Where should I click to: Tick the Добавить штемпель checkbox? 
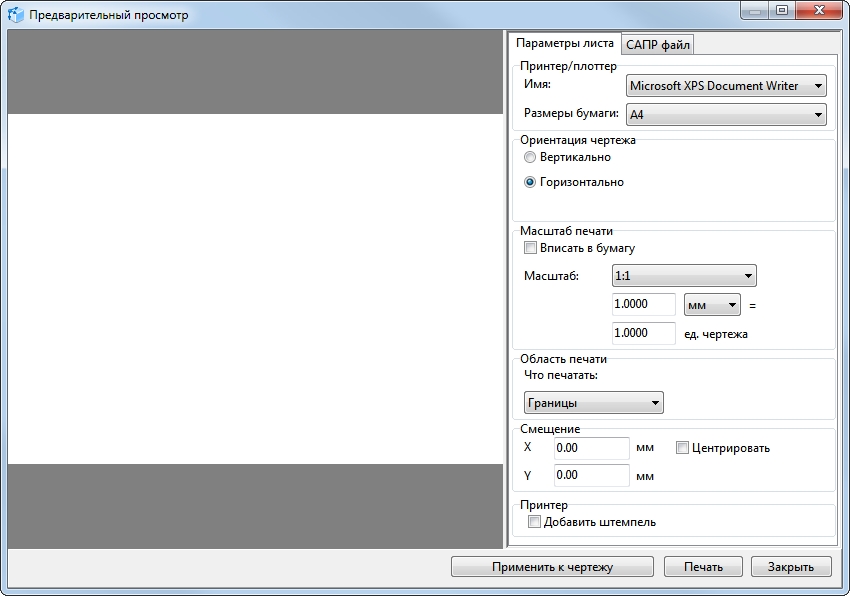(534, 522)
